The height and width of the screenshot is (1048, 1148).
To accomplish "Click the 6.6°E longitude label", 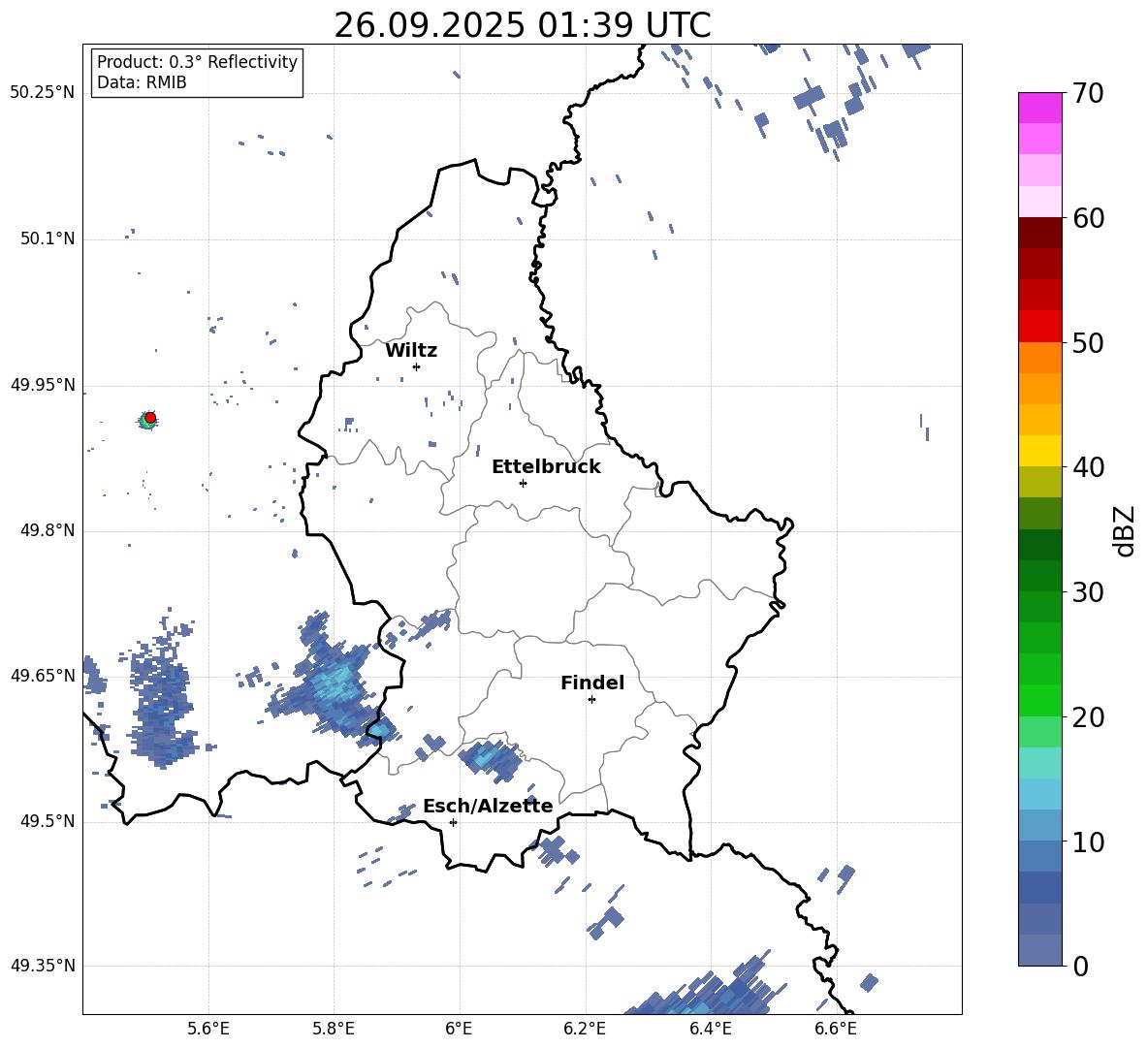I will pos(836,1029).
